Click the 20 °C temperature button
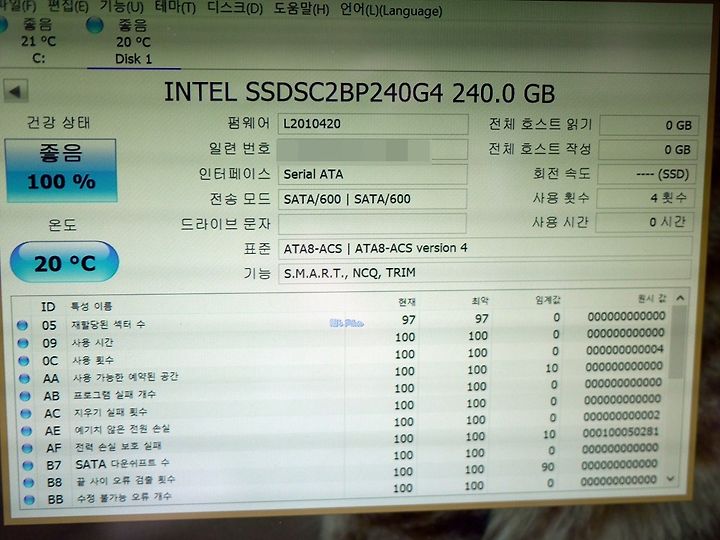720x540 pixels. tap(64, 262)
